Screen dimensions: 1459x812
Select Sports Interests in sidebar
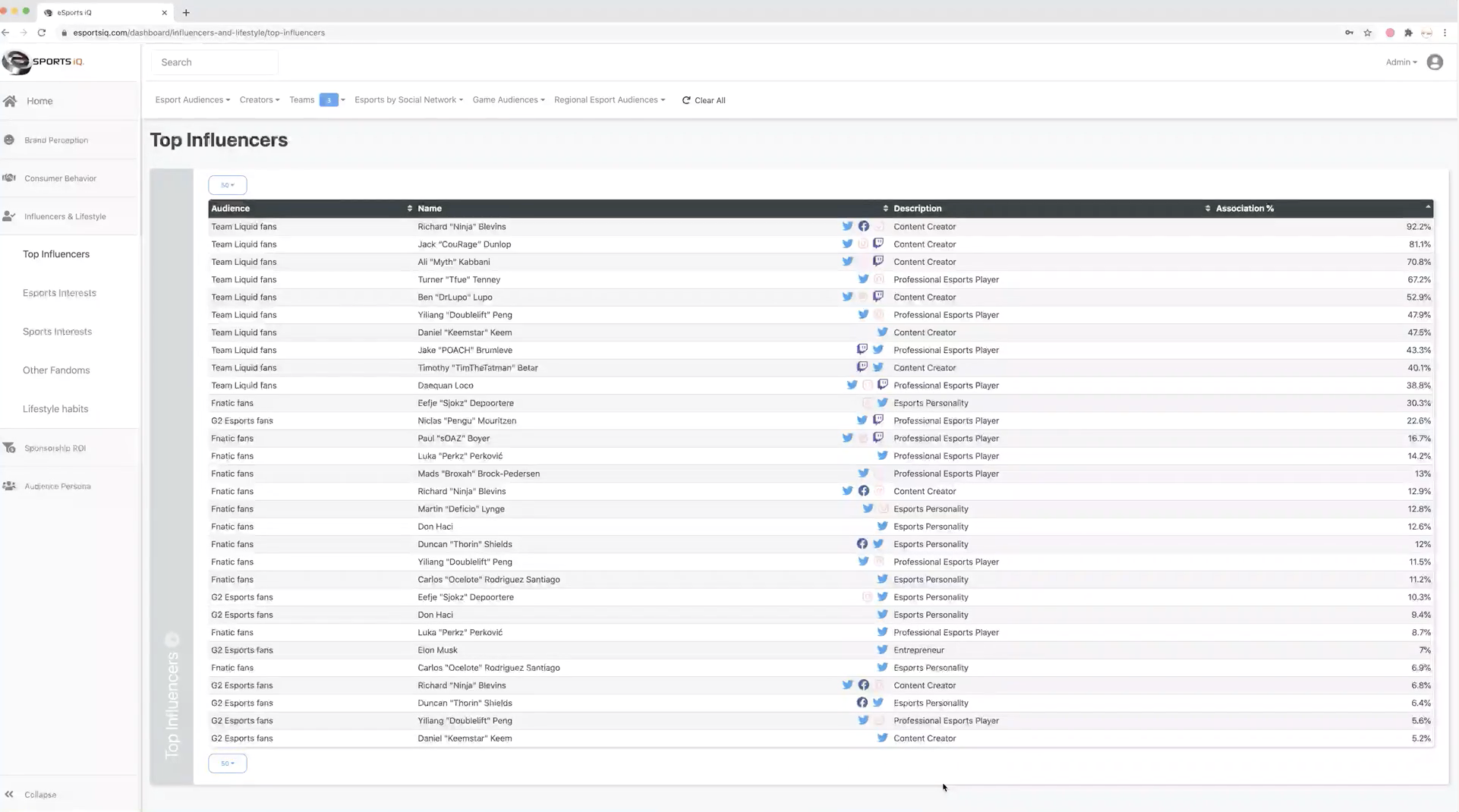[x=57, y=332]
